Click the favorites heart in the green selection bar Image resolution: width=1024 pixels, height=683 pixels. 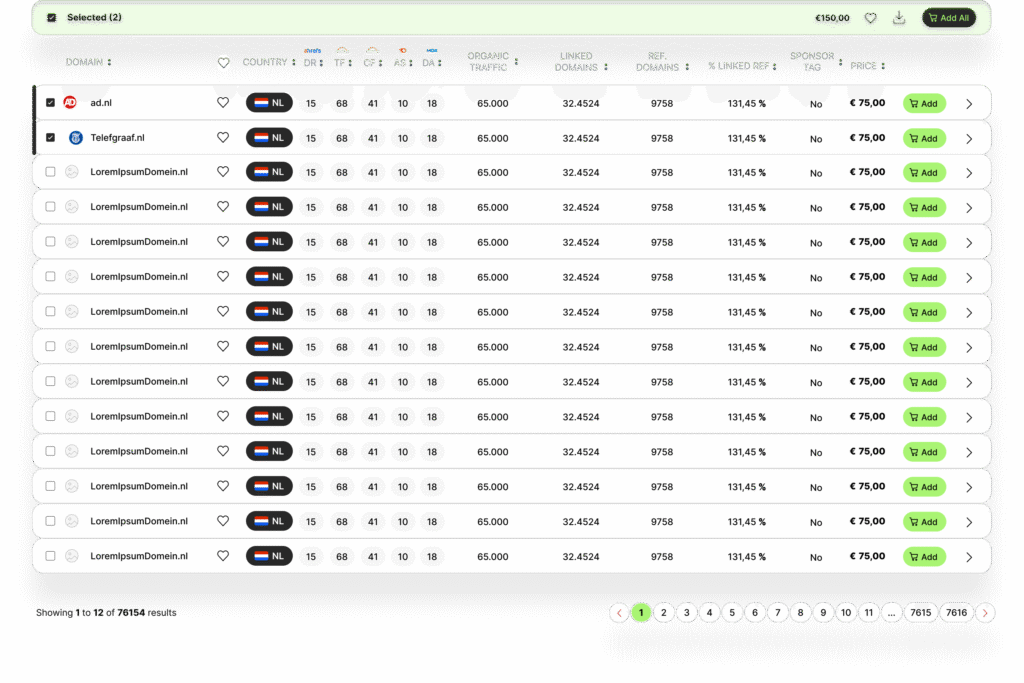pos(871,18)
